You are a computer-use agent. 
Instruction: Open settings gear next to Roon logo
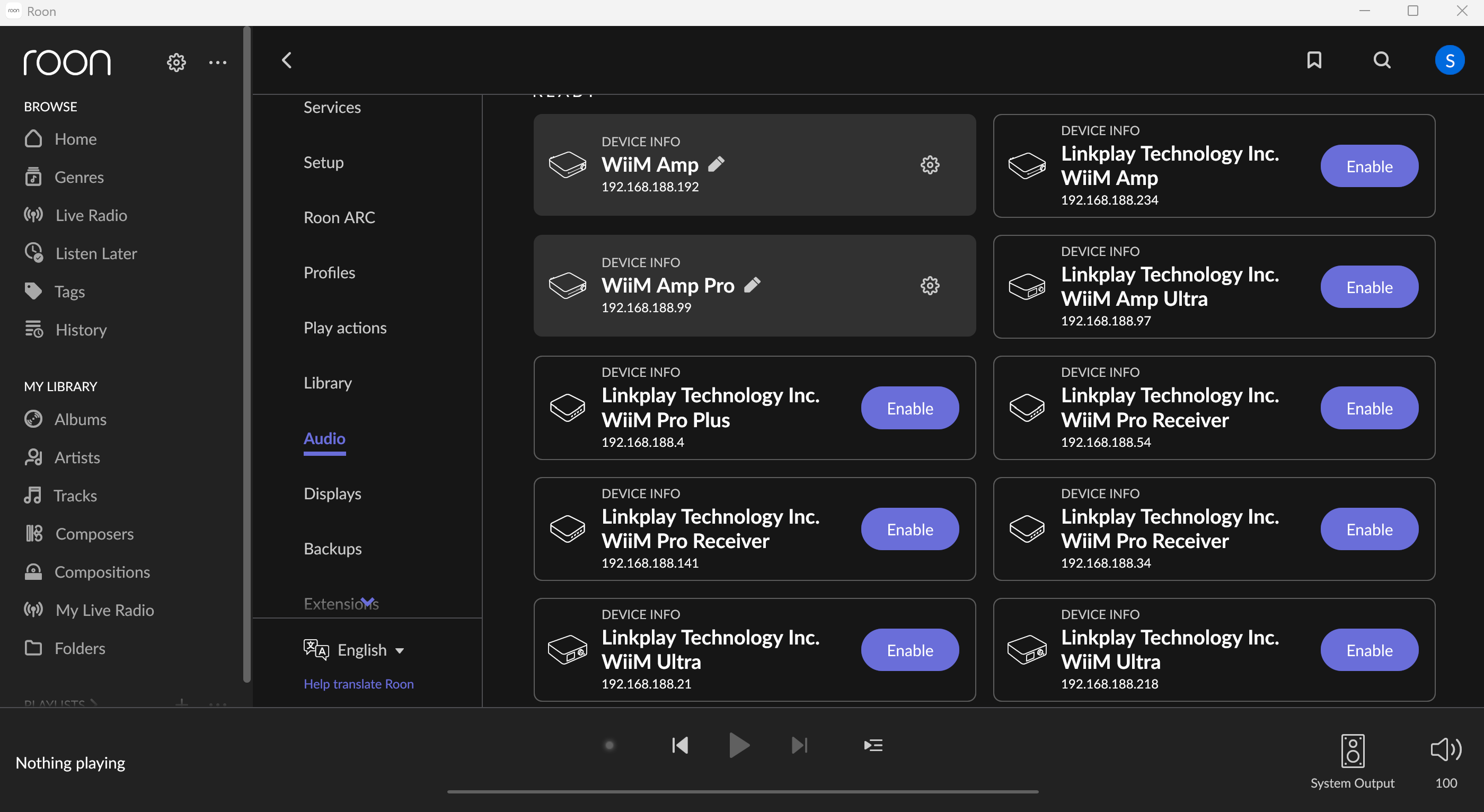[x=176, y=62]
